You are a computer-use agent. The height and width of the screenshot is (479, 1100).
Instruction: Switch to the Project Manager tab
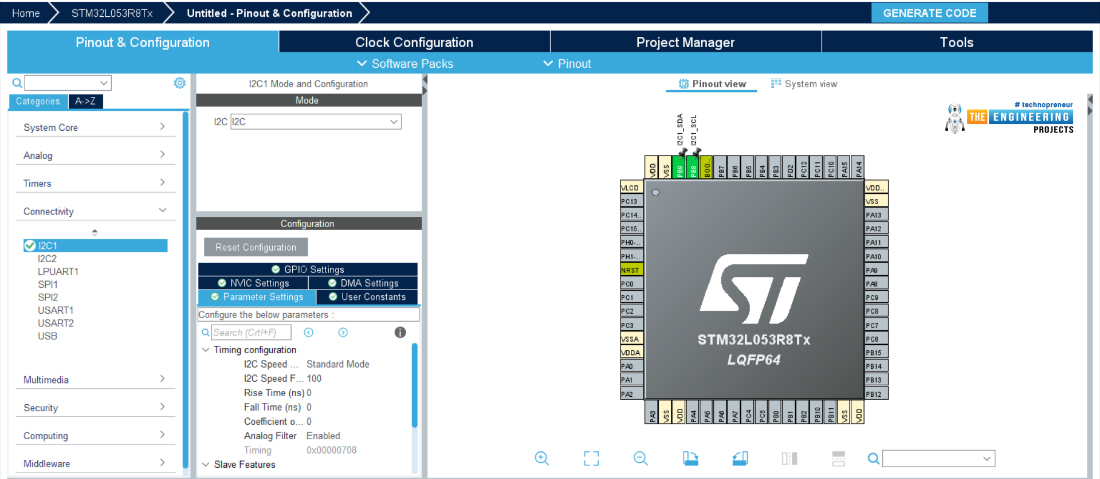685,42
